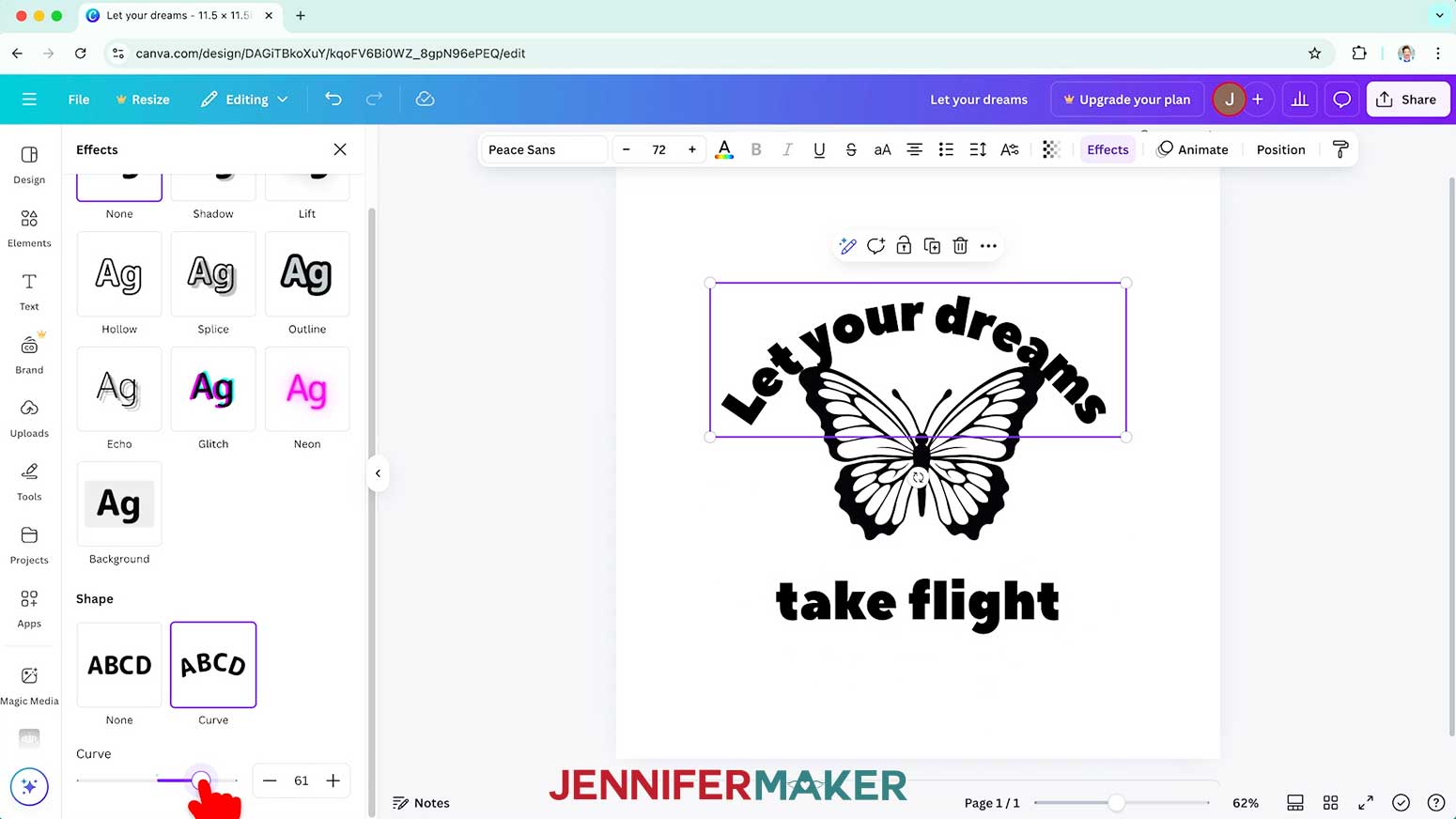Image resolution: width=1456 pixels, height=819 pixels.
Task: Change the text alignment
Action: click(x=914, y=149)
